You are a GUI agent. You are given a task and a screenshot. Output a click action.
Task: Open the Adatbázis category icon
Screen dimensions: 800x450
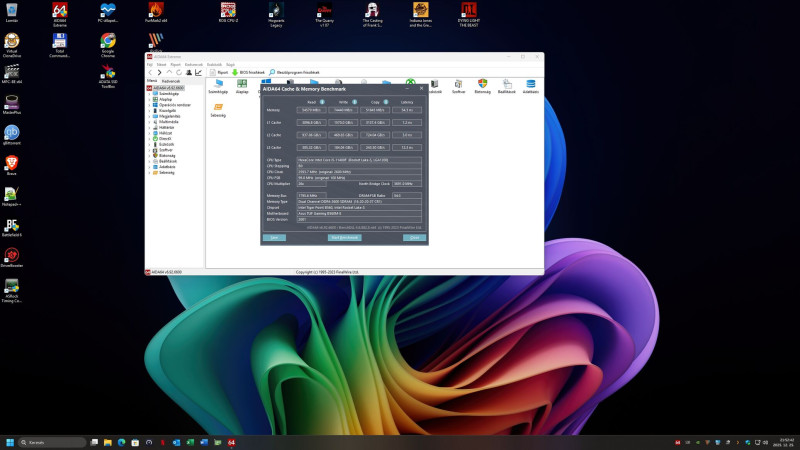(x=531, y=87)
